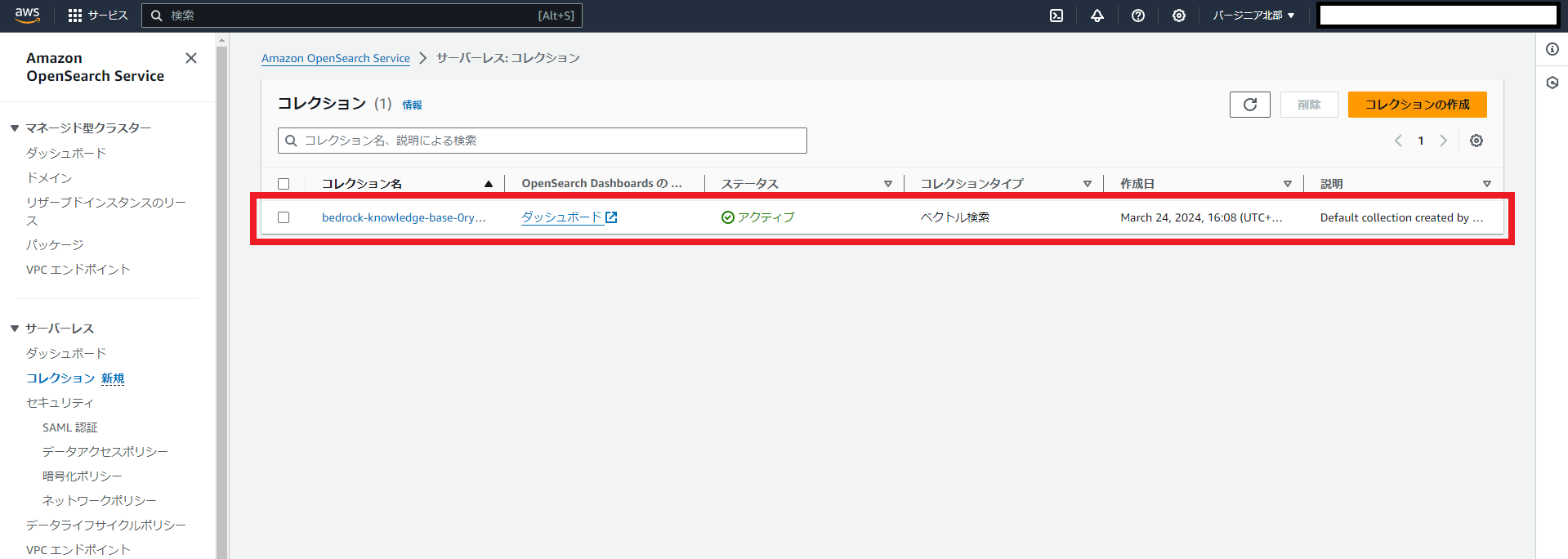Go to the previous page arrow
The width and height of the screenshot is (1568, 559).
[x=1398, y=141]
